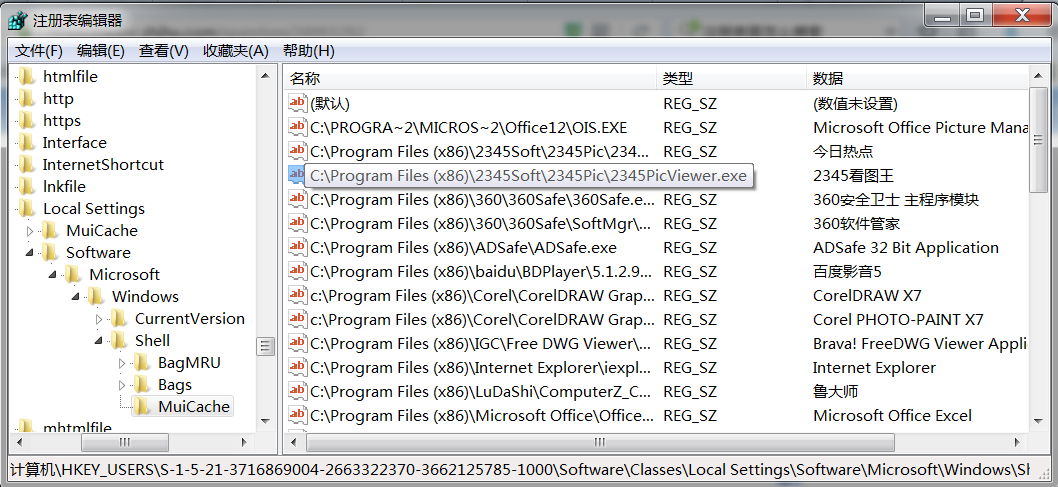The image size is (1058, 487).
Task: Click the CurrentVersion folder icon
Action: click(x=119, y=318)
